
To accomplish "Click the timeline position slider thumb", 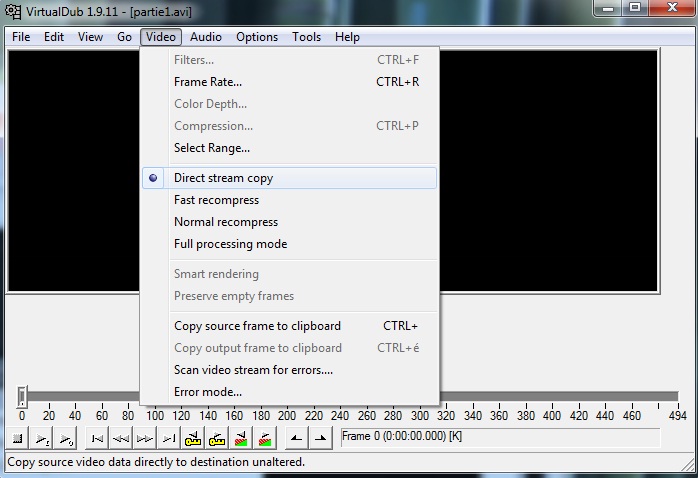I will 22,397.
